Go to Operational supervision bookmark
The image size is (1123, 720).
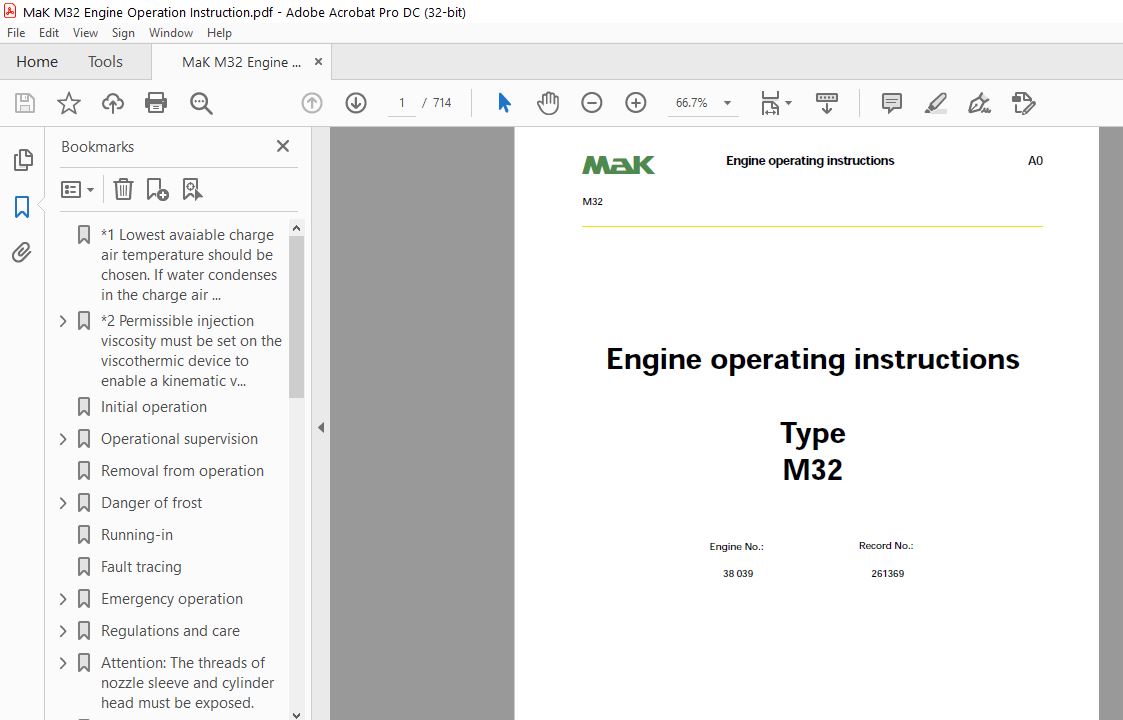179,439
